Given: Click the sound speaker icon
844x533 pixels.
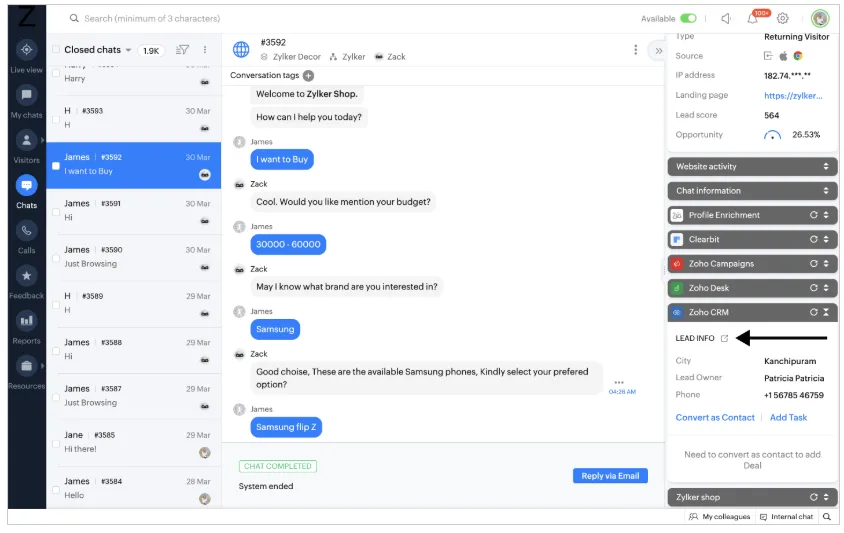Looking at the screenshot, I should point(726,19).
